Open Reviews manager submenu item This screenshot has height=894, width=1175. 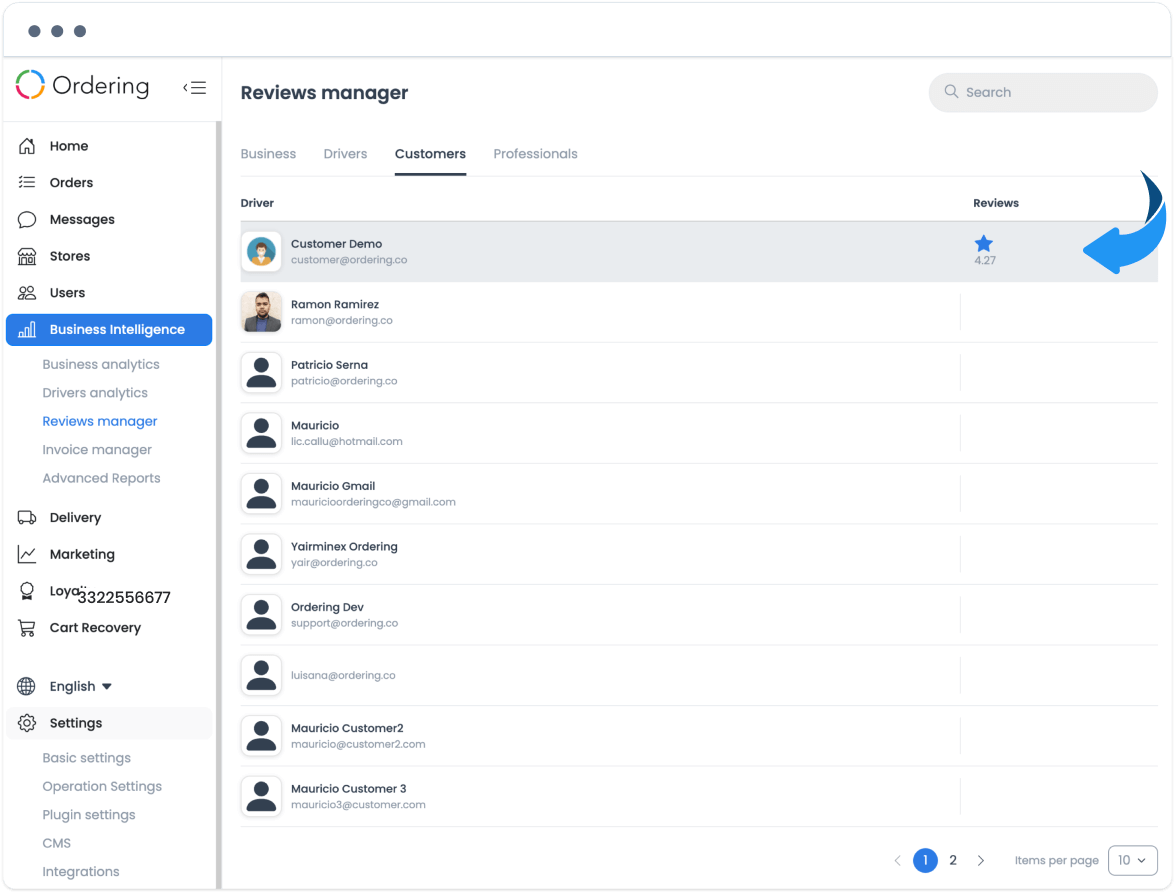(100, 421)
